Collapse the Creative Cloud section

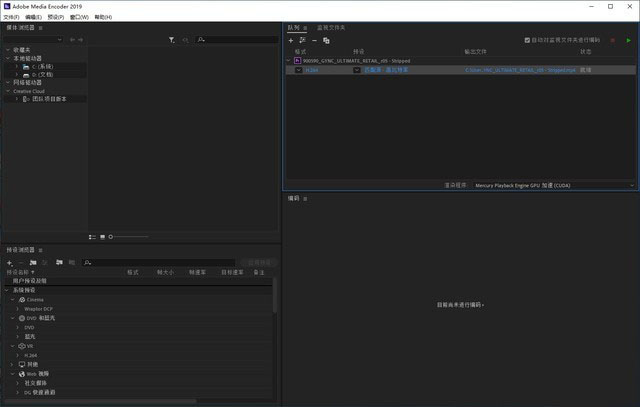(x=8, y=91)
